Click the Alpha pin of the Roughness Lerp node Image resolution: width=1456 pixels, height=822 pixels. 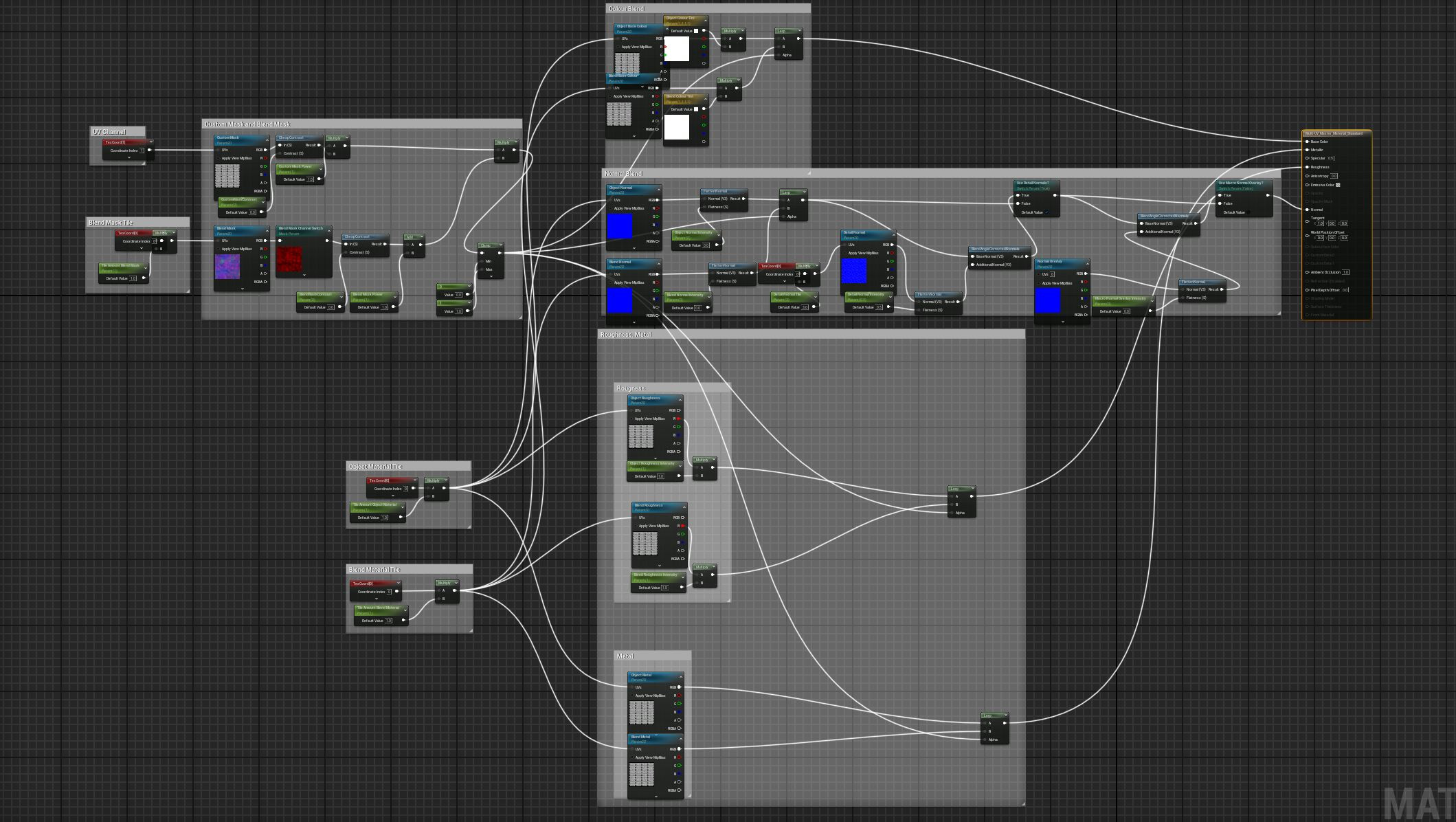(x=952, y=513)
